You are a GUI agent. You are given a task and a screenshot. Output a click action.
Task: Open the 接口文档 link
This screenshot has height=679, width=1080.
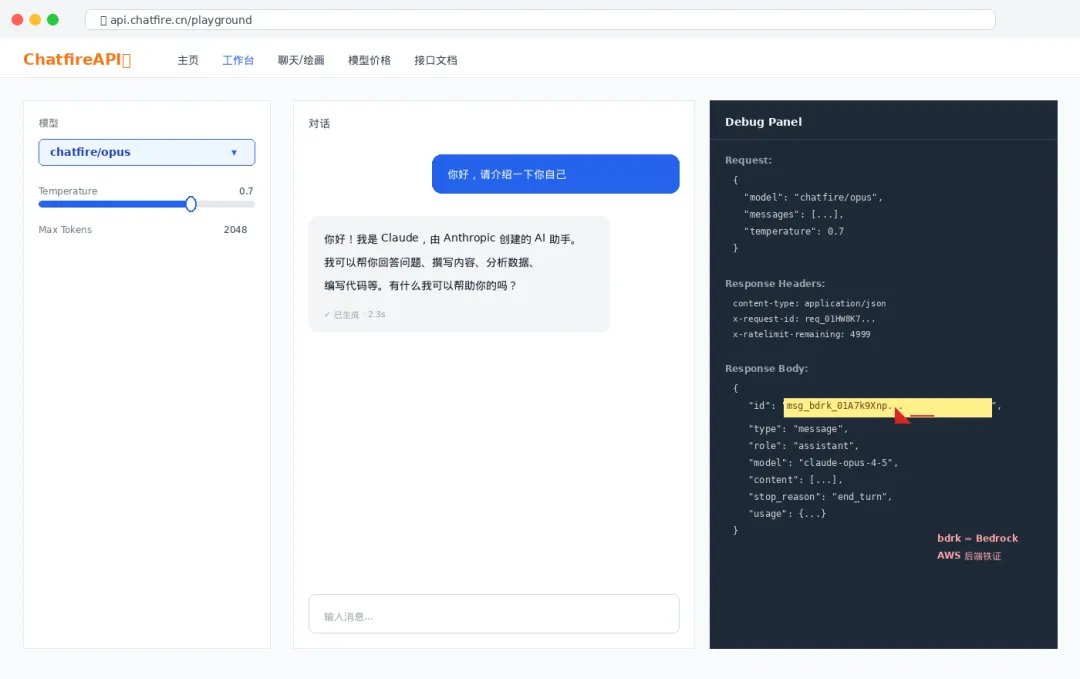pyautogui.click(x=435, y=60)
